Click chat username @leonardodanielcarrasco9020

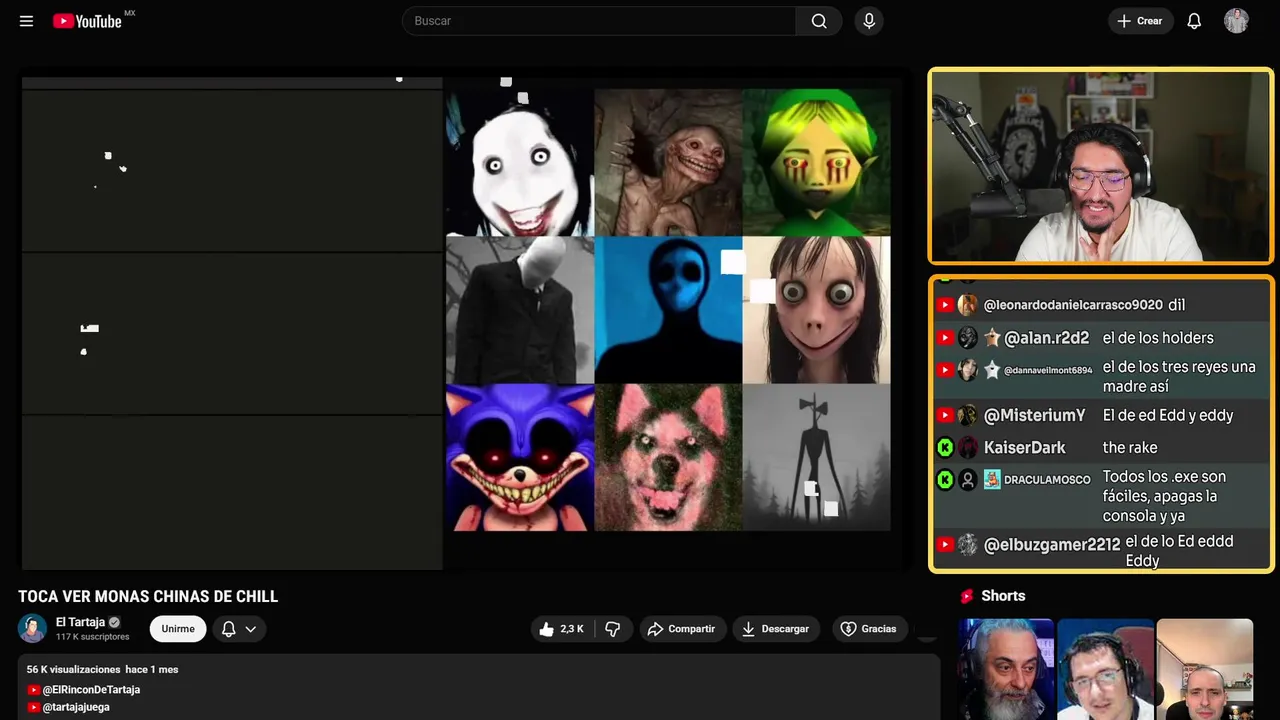click(1073, 305)
